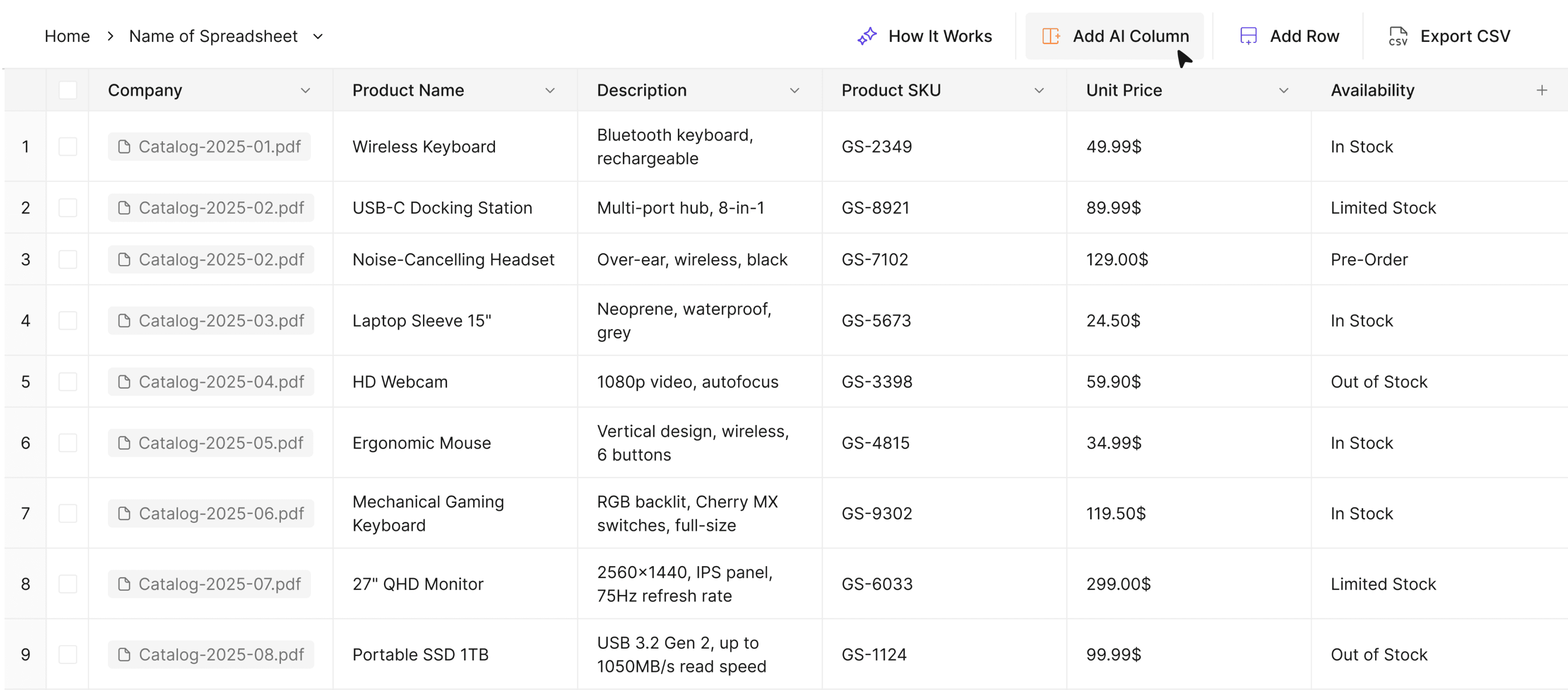Click the SKU cell GS-6033
Screen dimensions: 1568x690
point(944,584)
